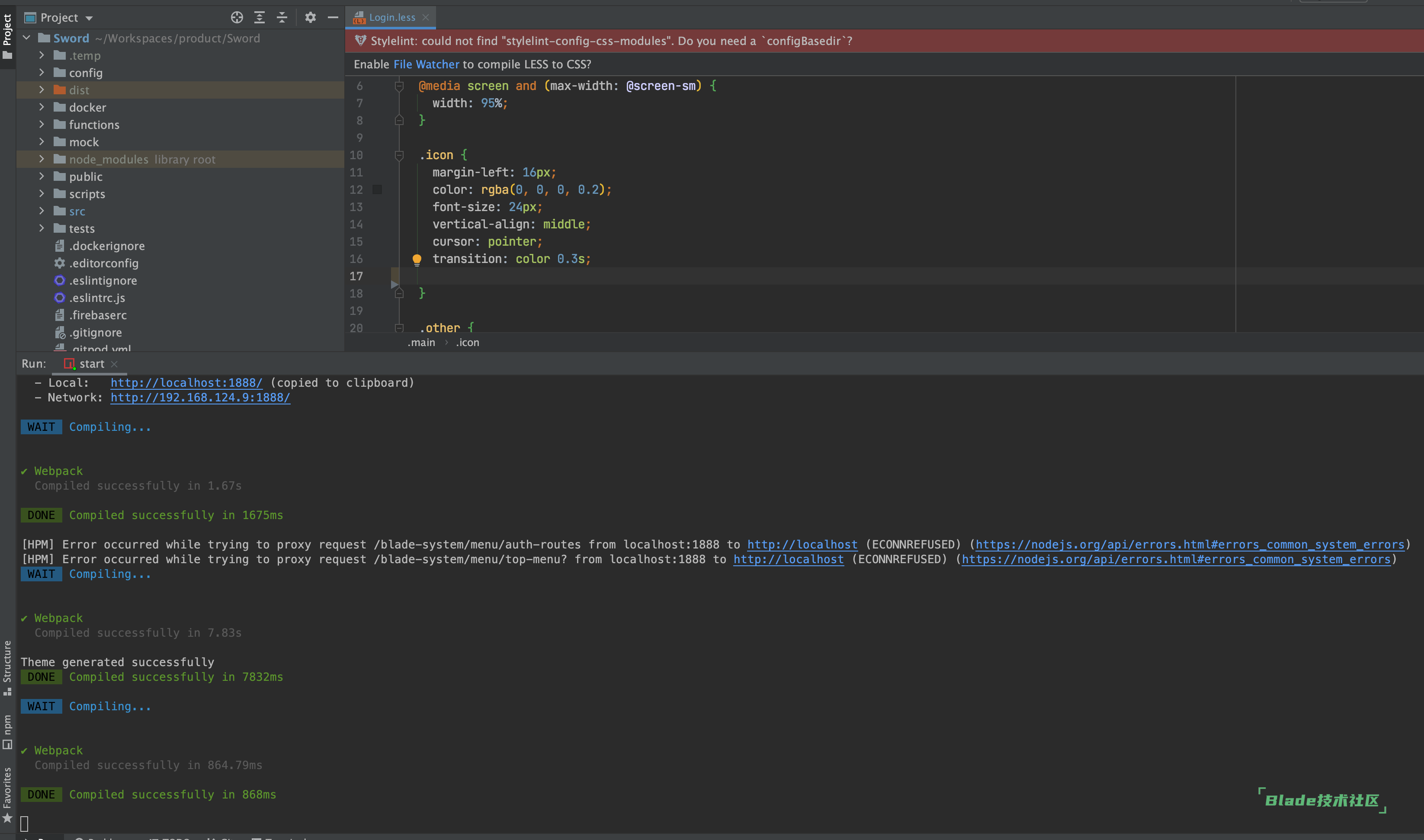Screen dimensions: 1424x840
Task: Select the .firebaserc file
Action: (x=98, y=315)
